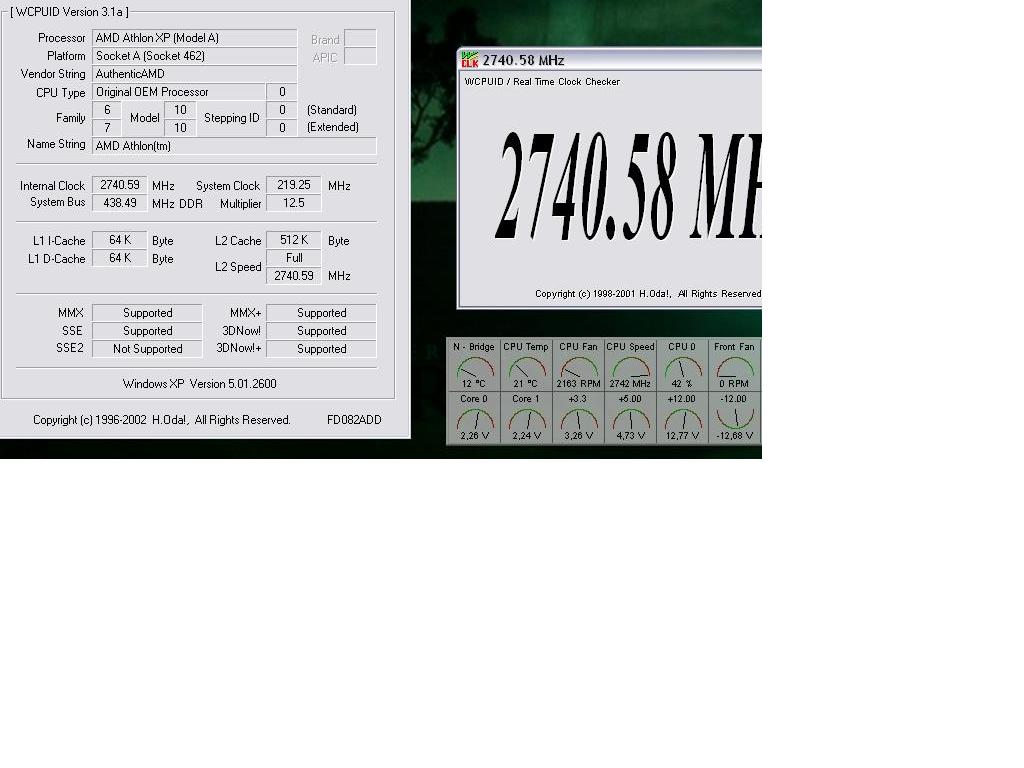1024x768 pixels.
Task: Click the CPU Type 'Original OEM Processor' field
Action: pos(178,92)
